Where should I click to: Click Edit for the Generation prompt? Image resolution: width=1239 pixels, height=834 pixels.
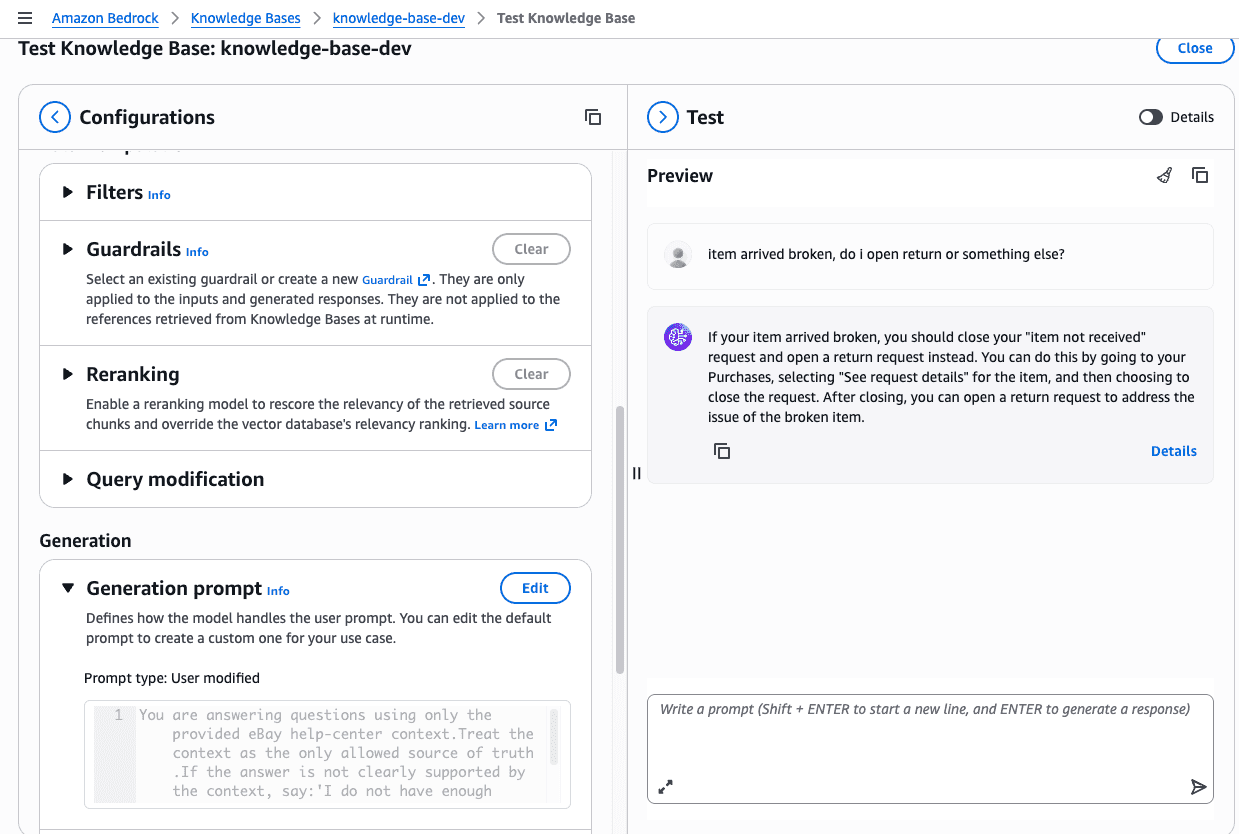click(x=535, y=588)
